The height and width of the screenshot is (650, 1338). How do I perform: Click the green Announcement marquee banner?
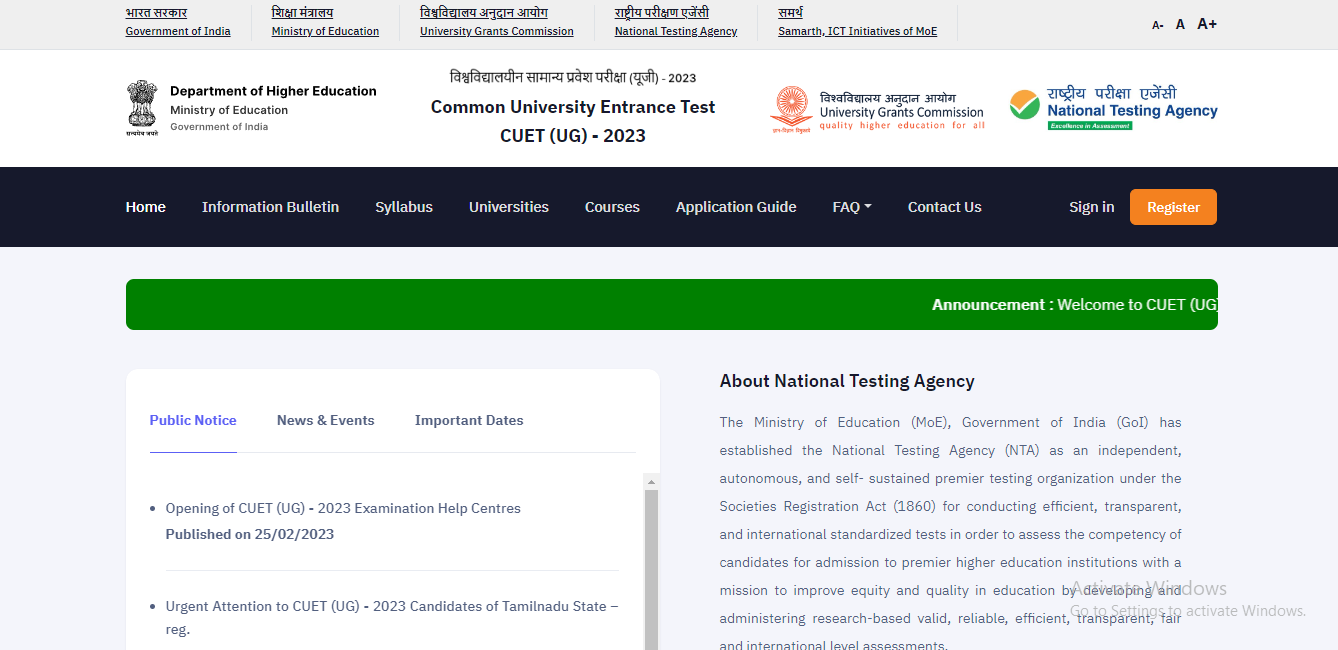point(672,304)
